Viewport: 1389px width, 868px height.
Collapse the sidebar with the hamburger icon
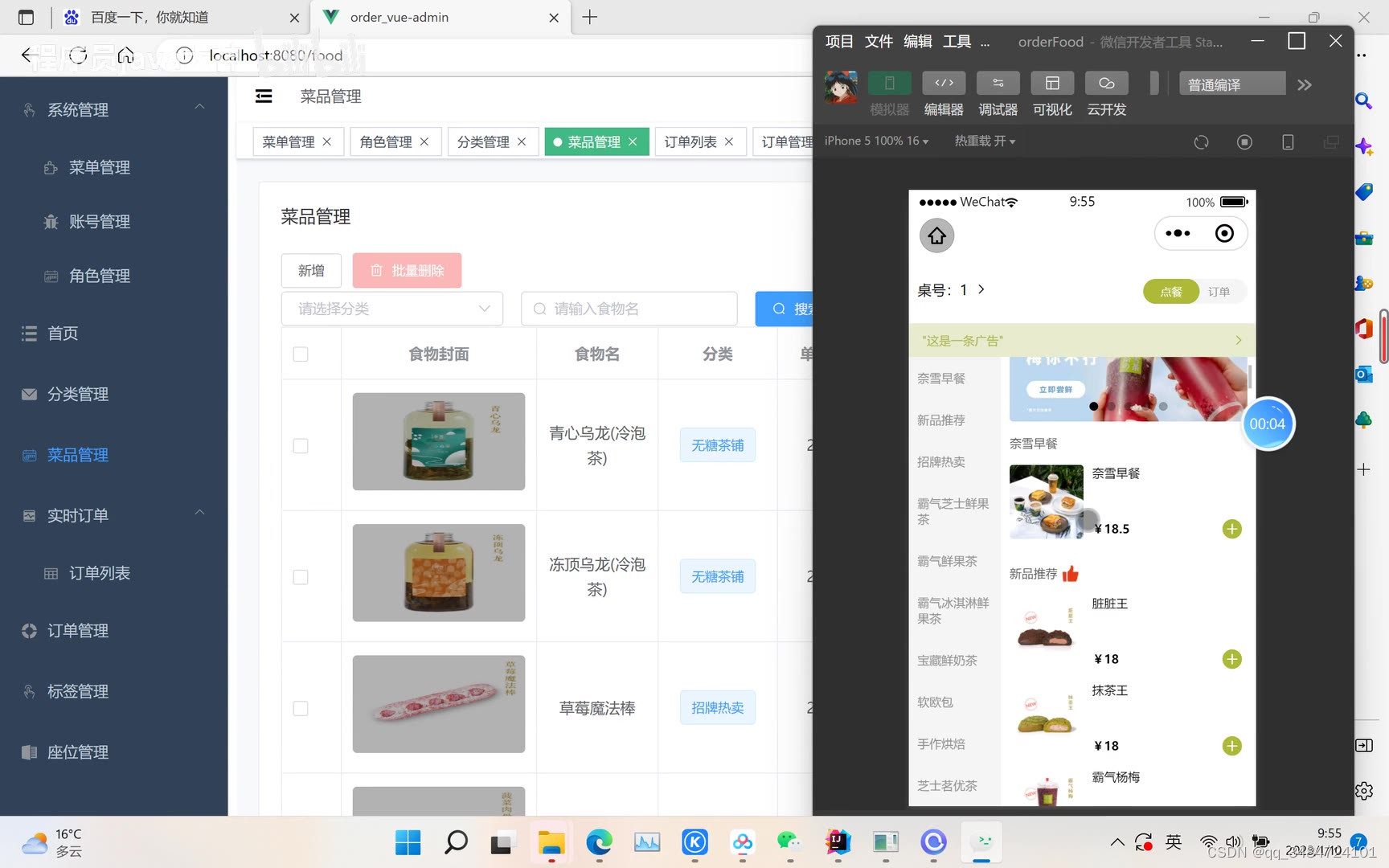(x=264, y=96)
